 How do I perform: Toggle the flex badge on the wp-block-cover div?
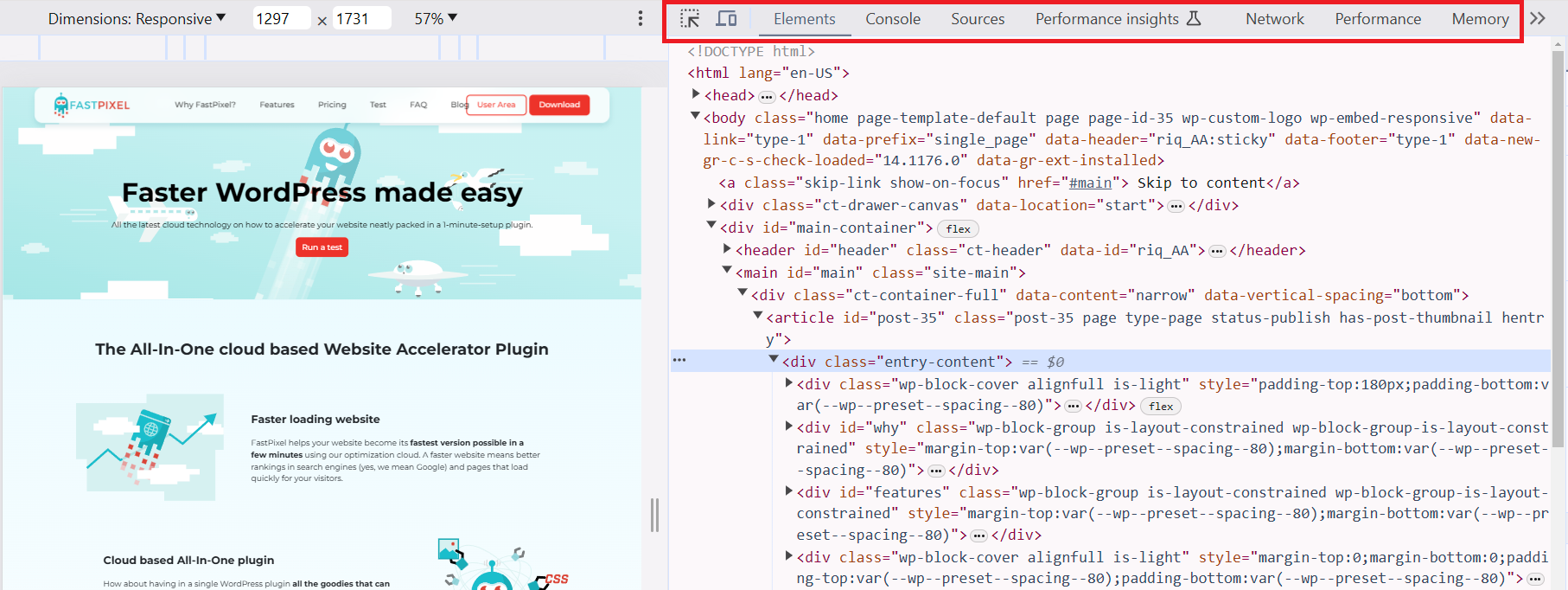(x=1161, y=407)
